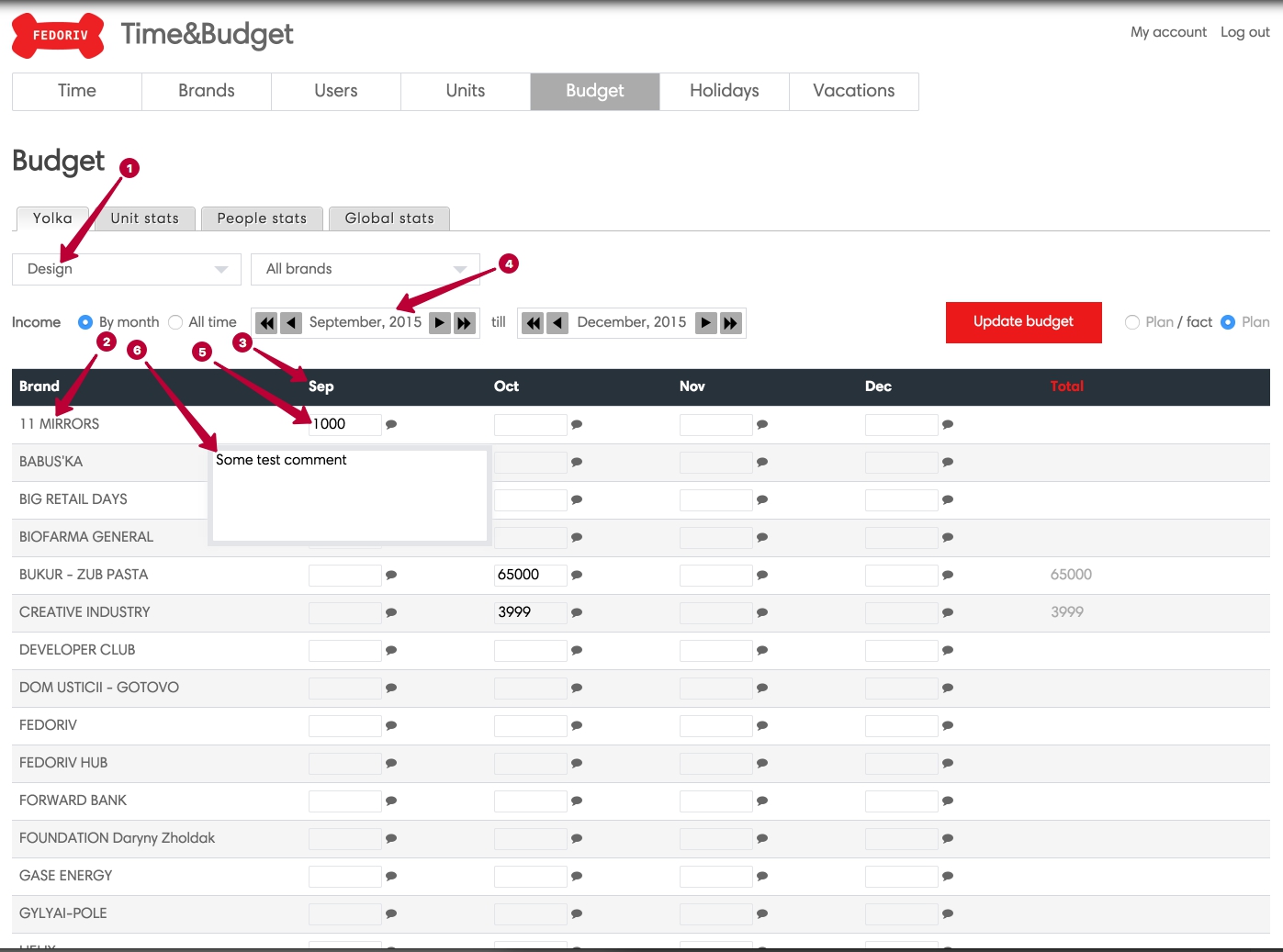
Task: Jump start month back a year
Action: click(267, 323)
